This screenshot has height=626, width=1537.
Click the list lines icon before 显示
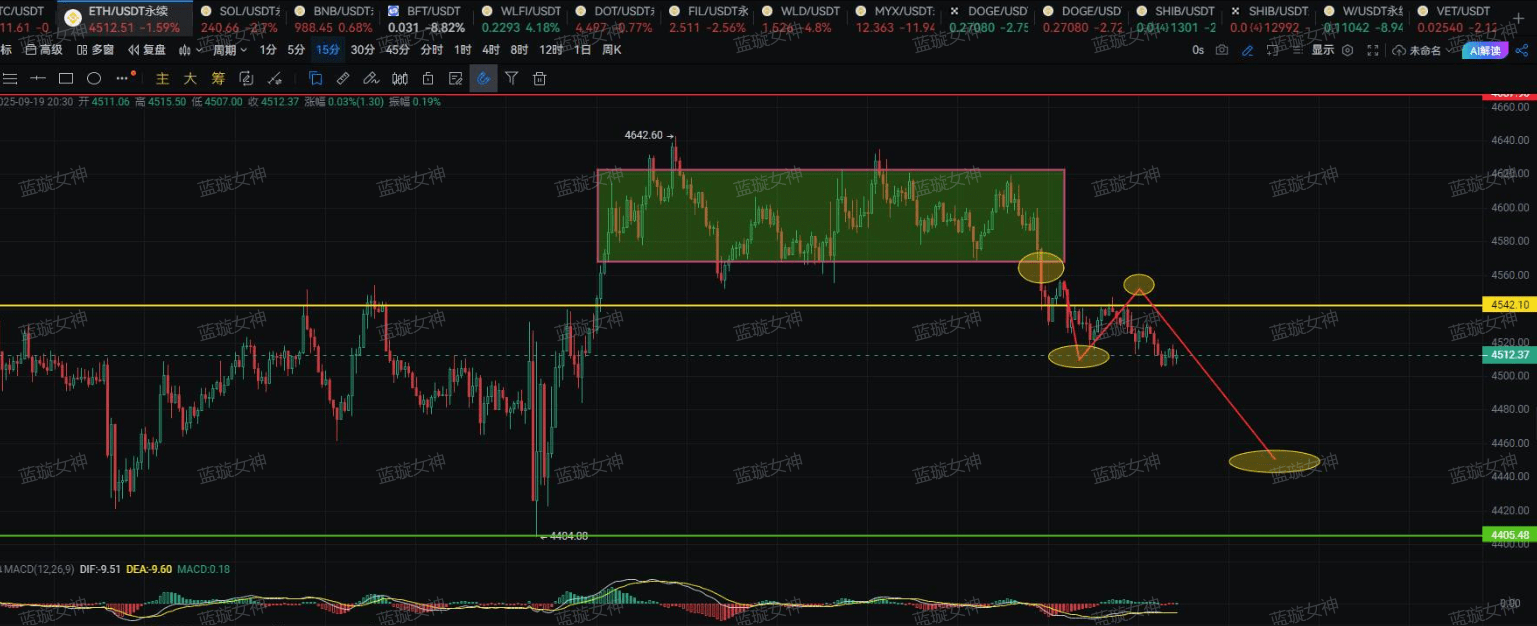pyautogui.click(x=1297, y=50)
